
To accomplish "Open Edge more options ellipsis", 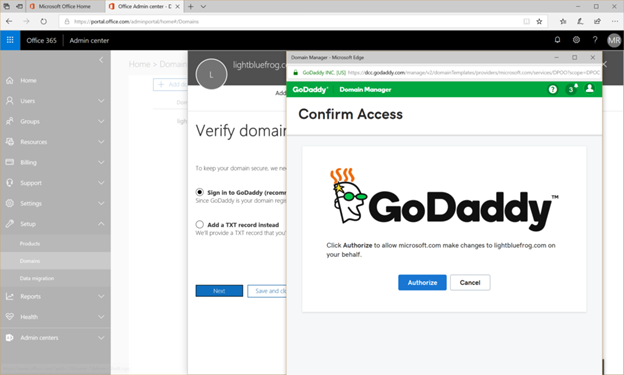I will pyautogui.click(x=615, y=21).
